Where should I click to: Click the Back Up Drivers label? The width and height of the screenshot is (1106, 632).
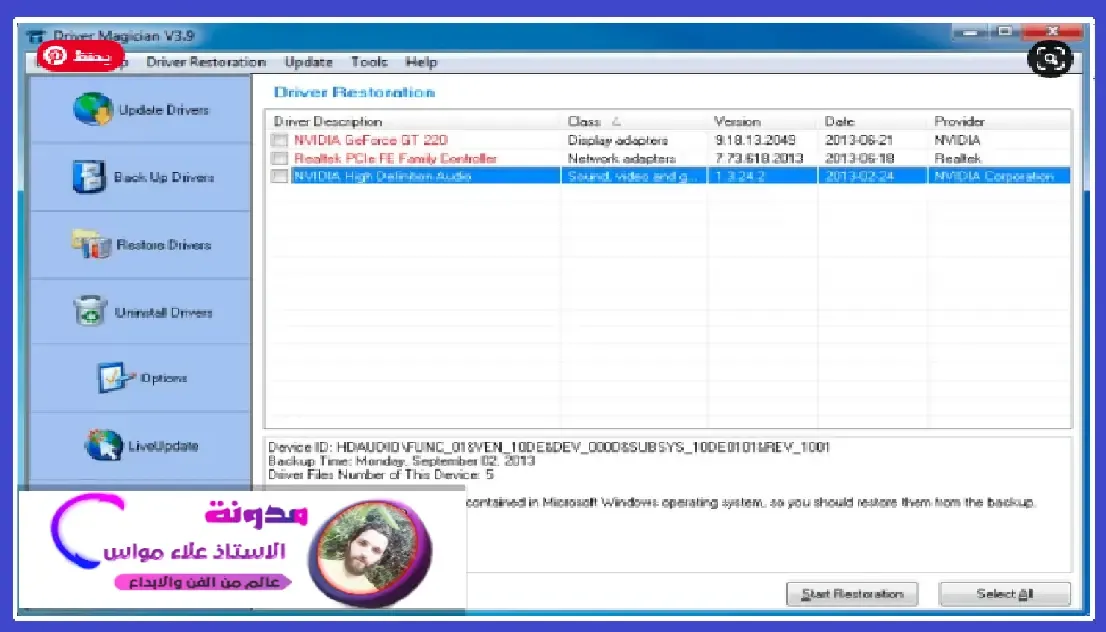point(164,177)
